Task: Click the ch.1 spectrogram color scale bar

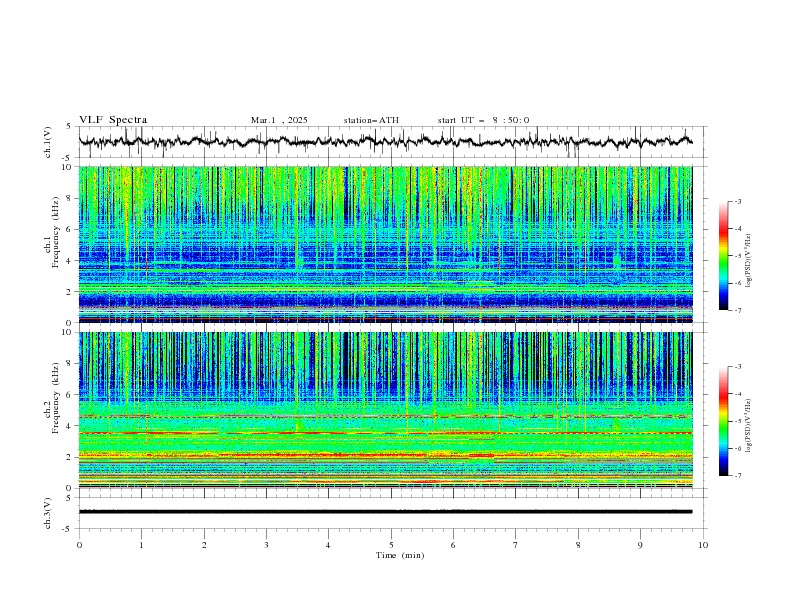Action: click(723, 256)
